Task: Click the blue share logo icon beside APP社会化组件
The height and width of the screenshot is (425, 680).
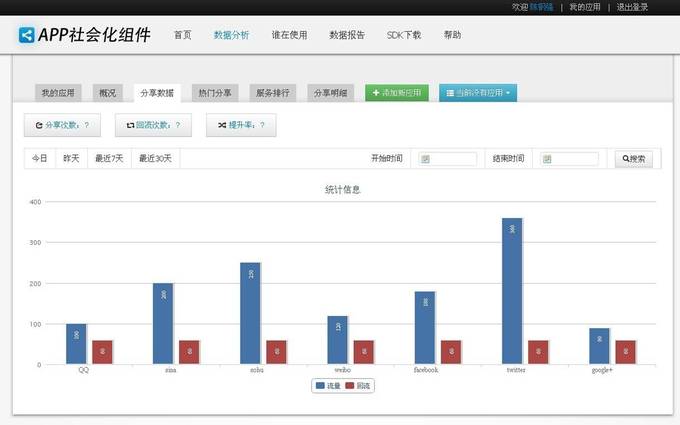Action: tap(26, 35)
